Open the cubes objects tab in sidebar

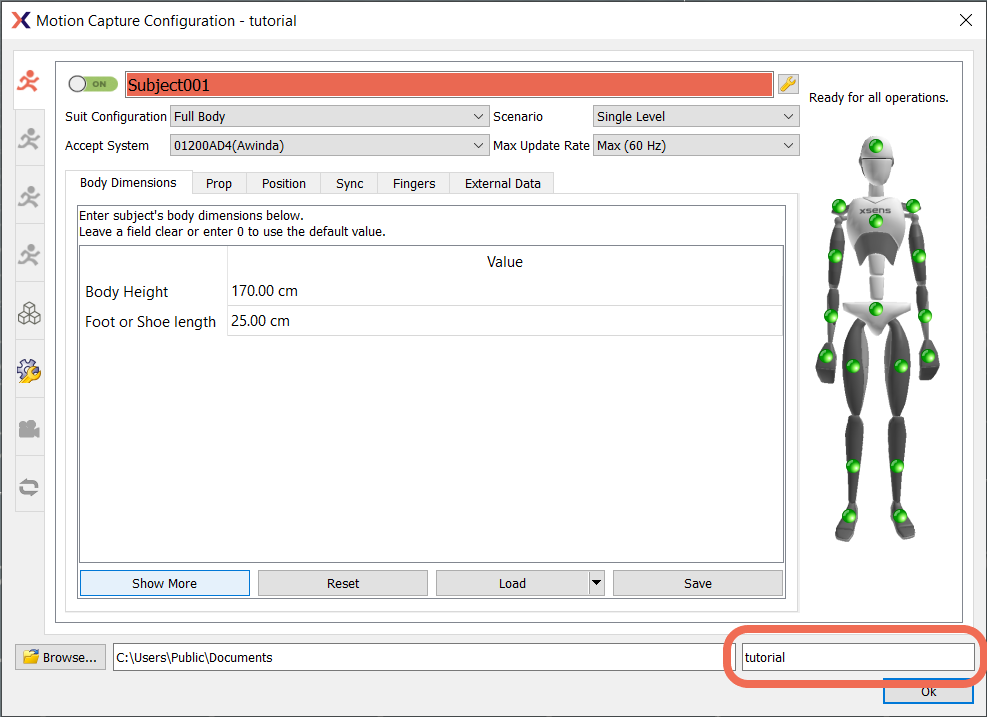click(29, 314)
